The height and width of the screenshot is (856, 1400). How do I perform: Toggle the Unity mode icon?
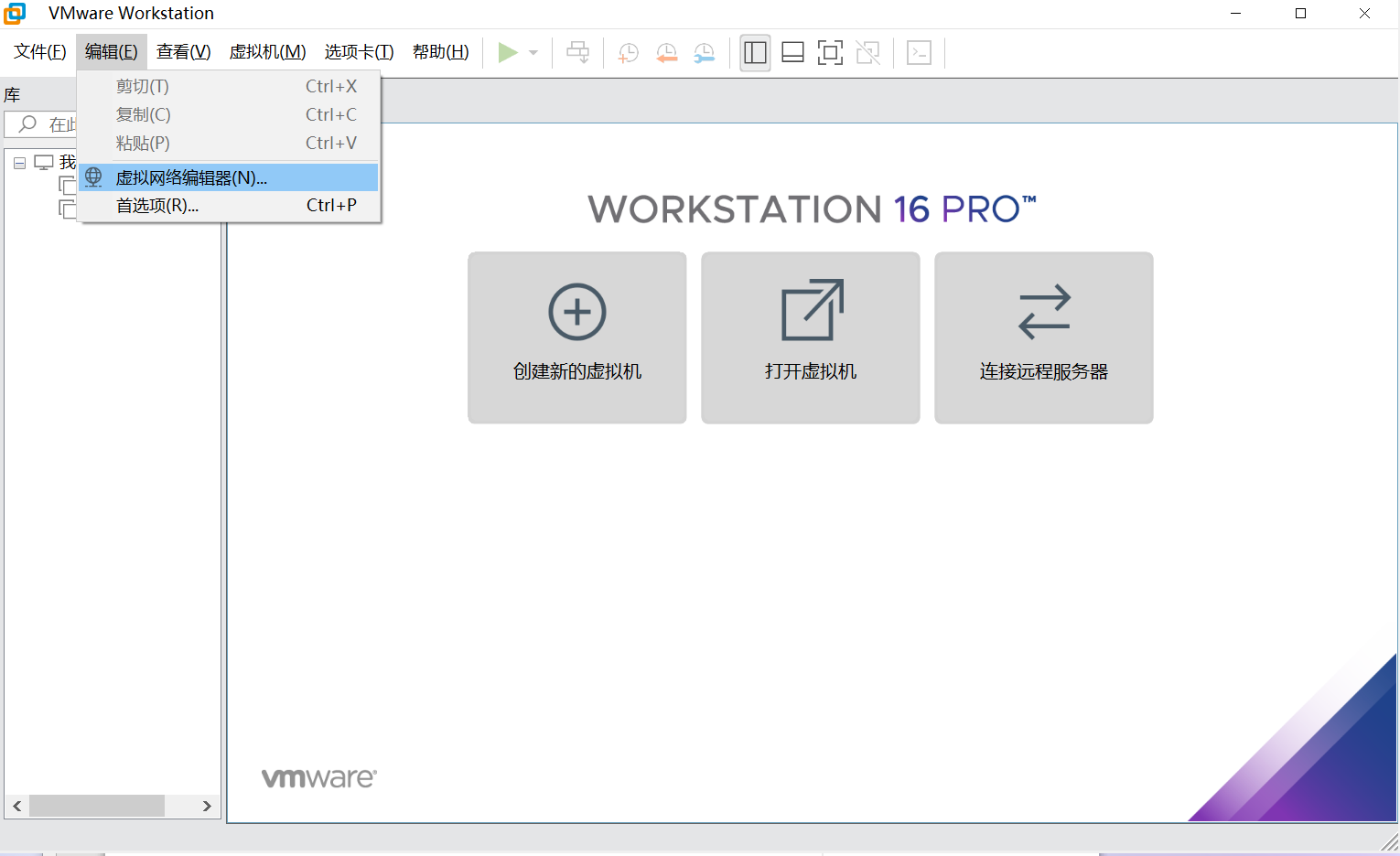click(x=867, y=52)
